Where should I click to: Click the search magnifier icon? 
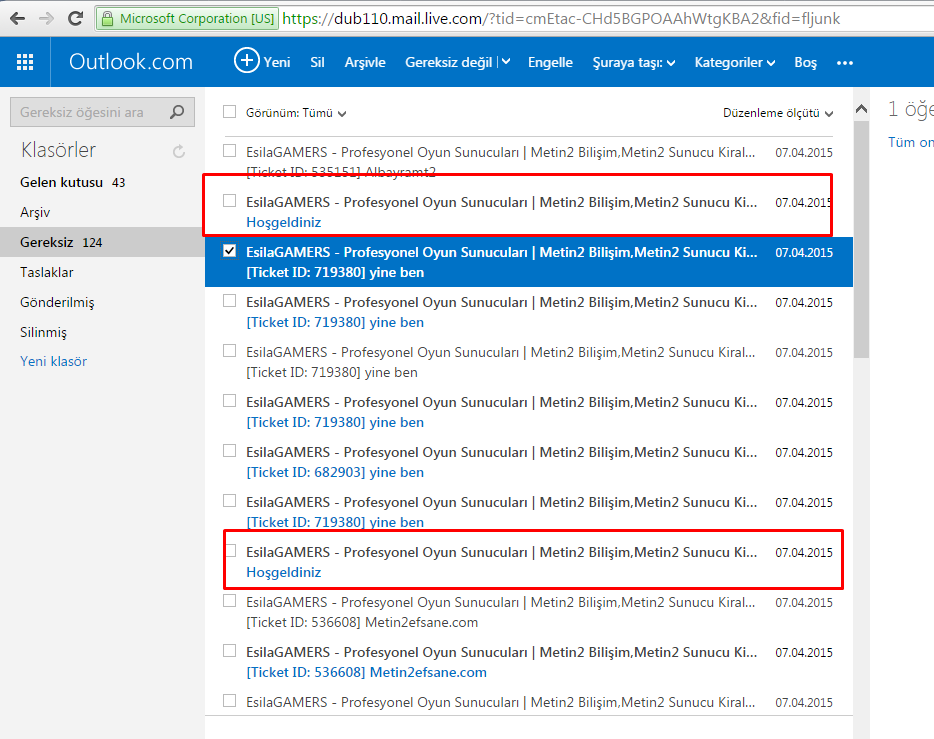coord(177,112)
